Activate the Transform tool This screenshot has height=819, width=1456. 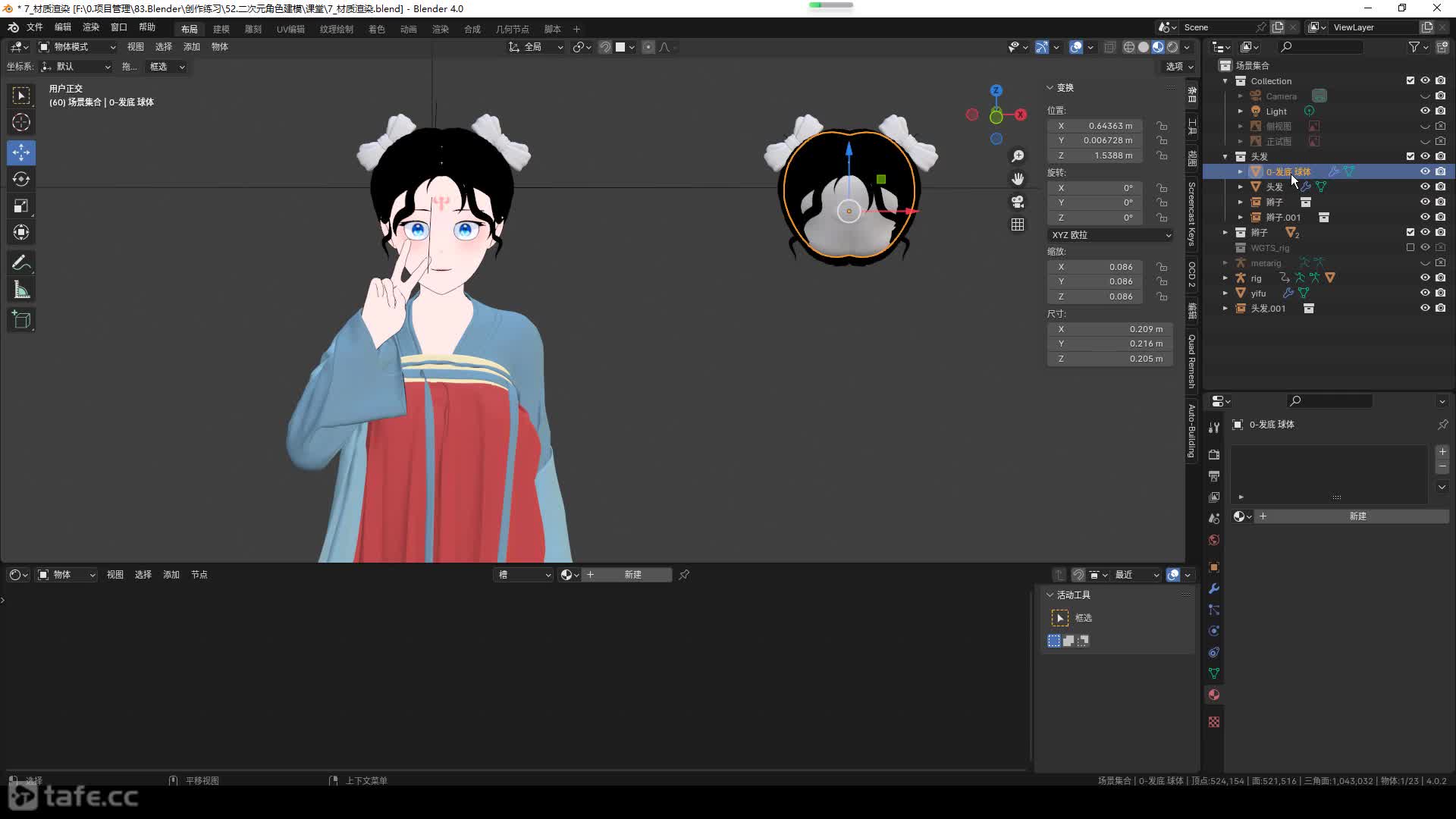[x=21, y=232]
